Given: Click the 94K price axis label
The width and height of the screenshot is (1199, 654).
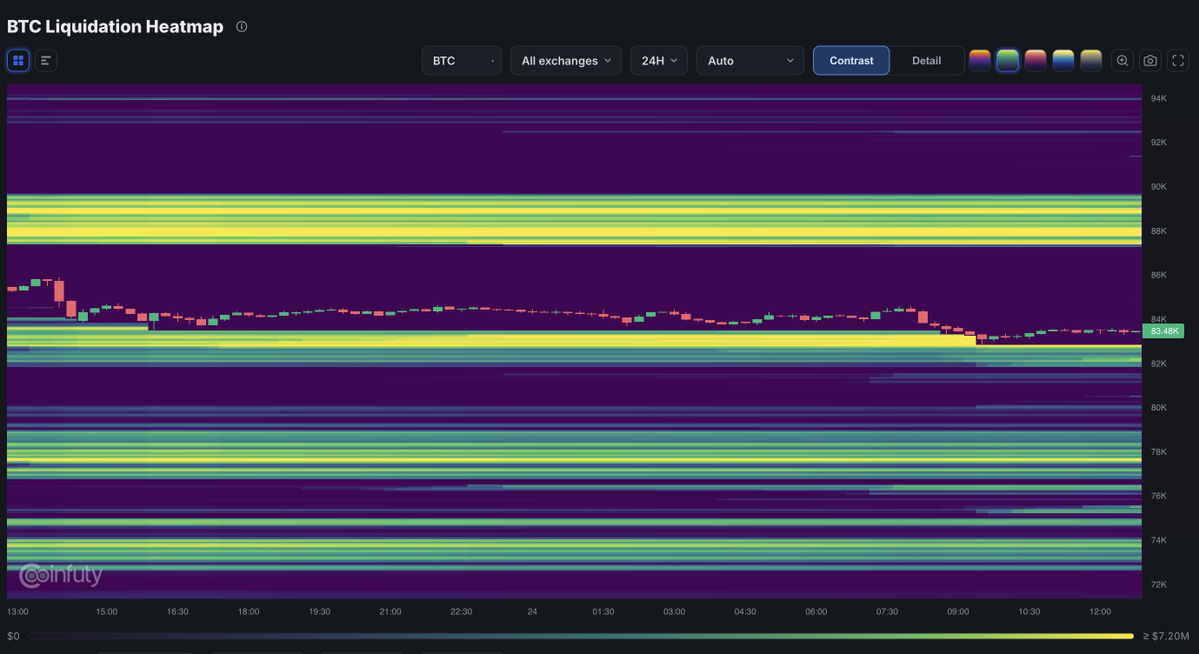Looking at the screenshot, I should click(1158, 99).
